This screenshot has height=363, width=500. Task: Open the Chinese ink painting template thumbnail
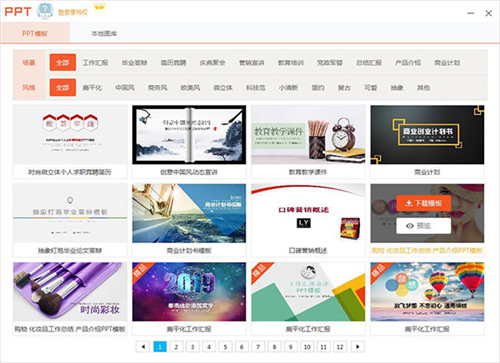pos(189,135)
